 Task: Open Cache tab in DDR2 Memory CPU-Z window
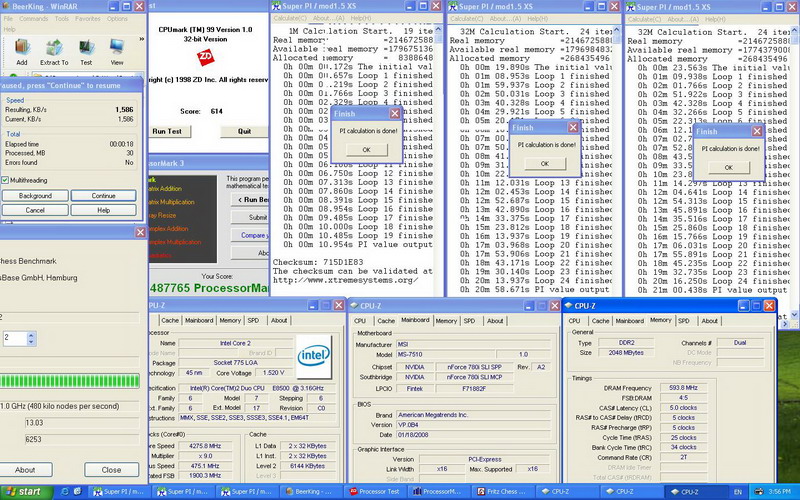coord(600,321)
